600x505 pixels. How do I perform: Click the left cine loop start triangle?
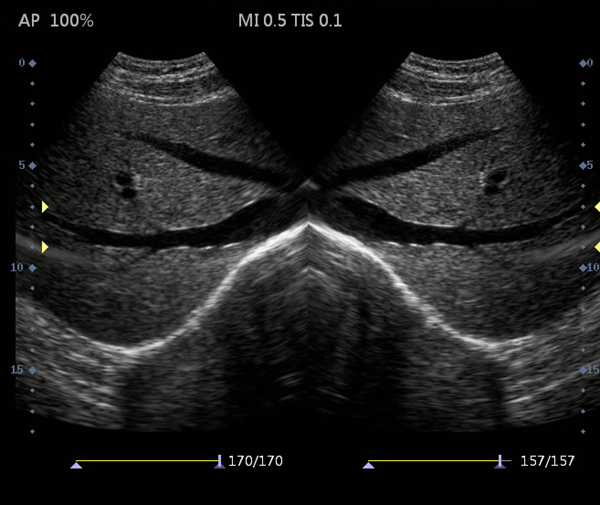point(76,465)
